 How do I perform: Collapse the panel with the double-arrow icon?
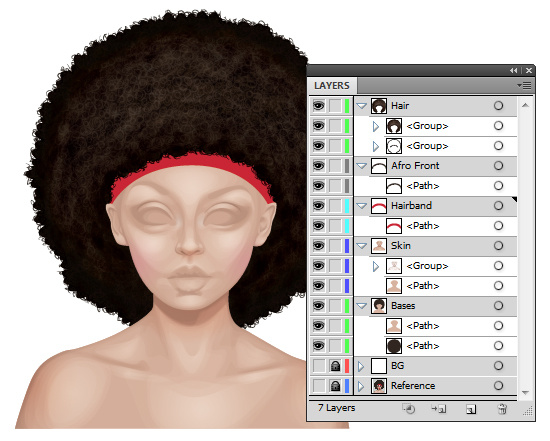(514, 71)
